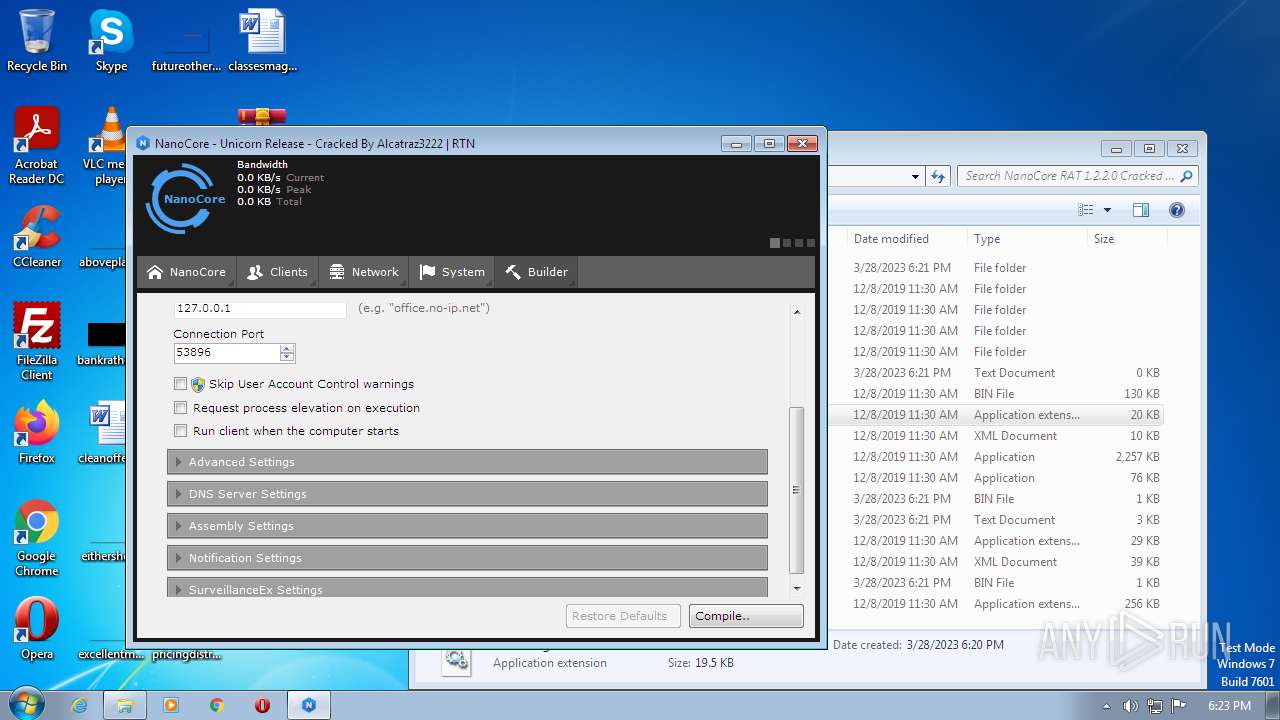The height and width of the screenshot is (720, 1280).
Task: Select the FileZilla Client icon
Action: (x=37, y=342)
